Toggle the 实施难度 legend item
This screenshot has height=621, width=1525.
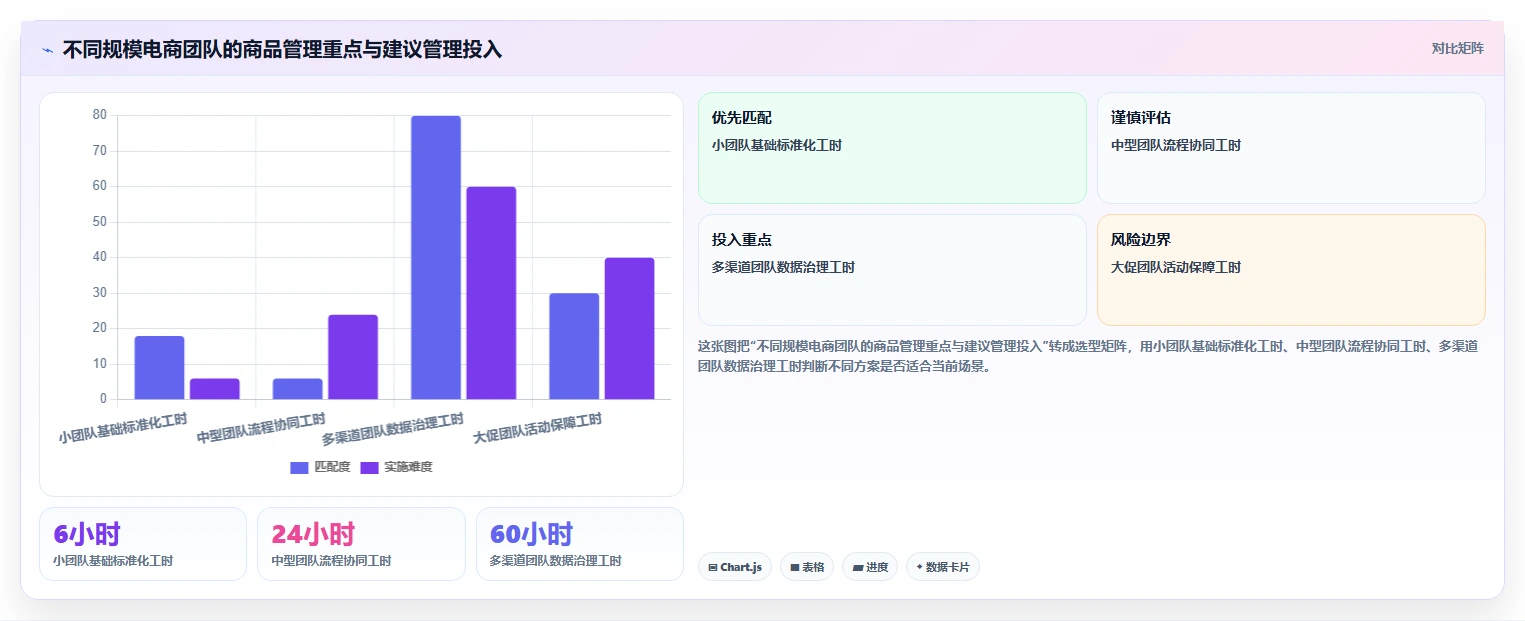point(396,467)
